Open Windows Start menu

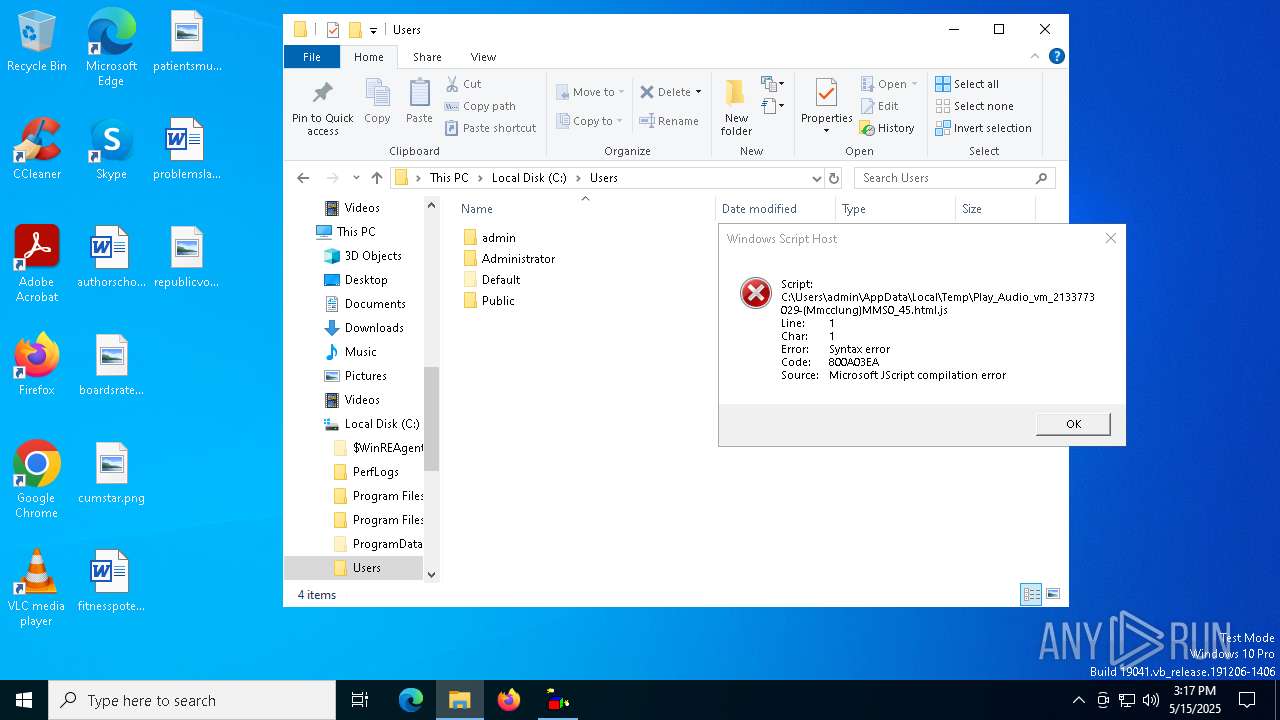(24, 700)
